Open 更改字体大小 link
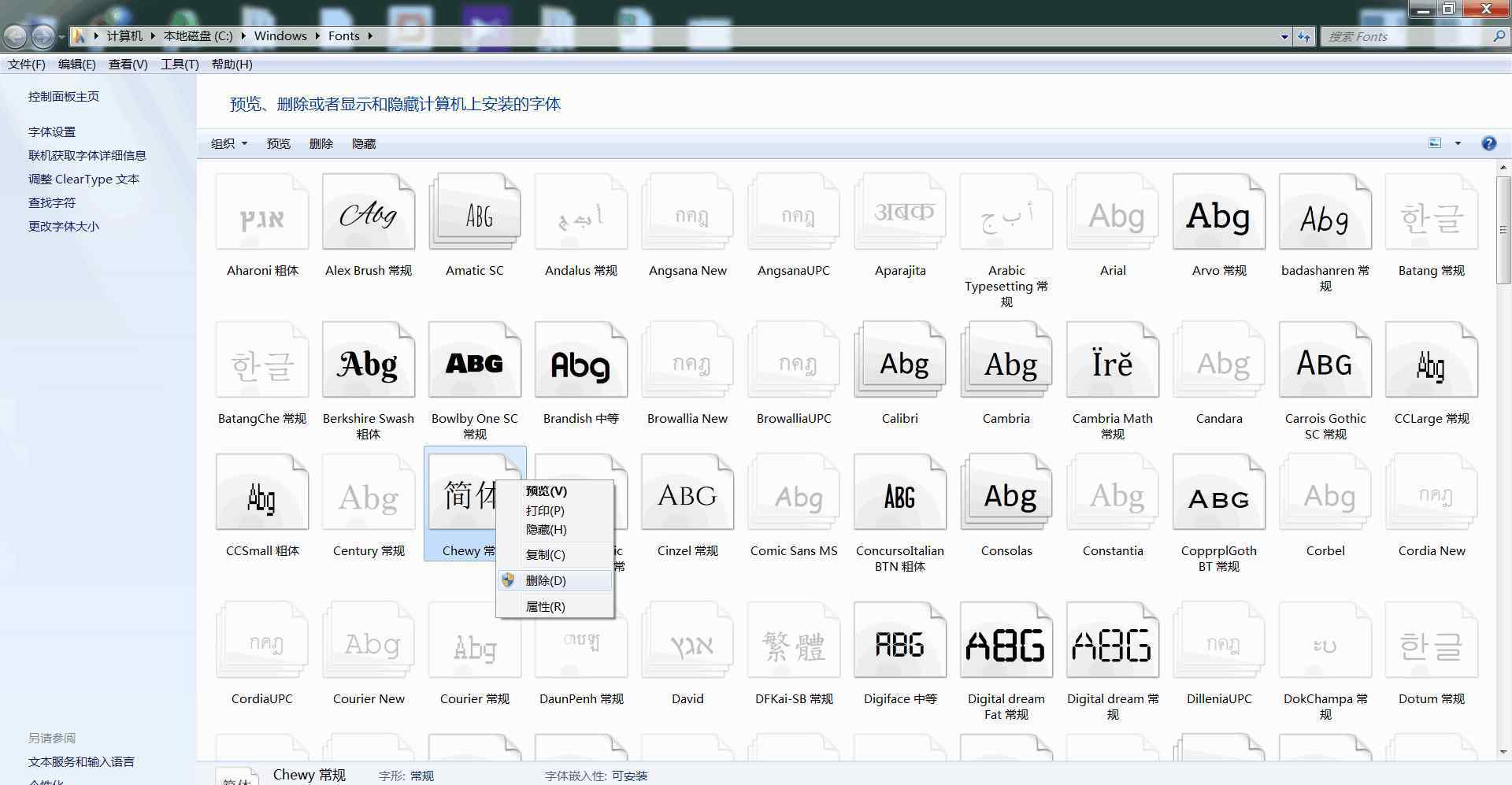The width and height of the screenshot is (1512, 785). point(64,226)
